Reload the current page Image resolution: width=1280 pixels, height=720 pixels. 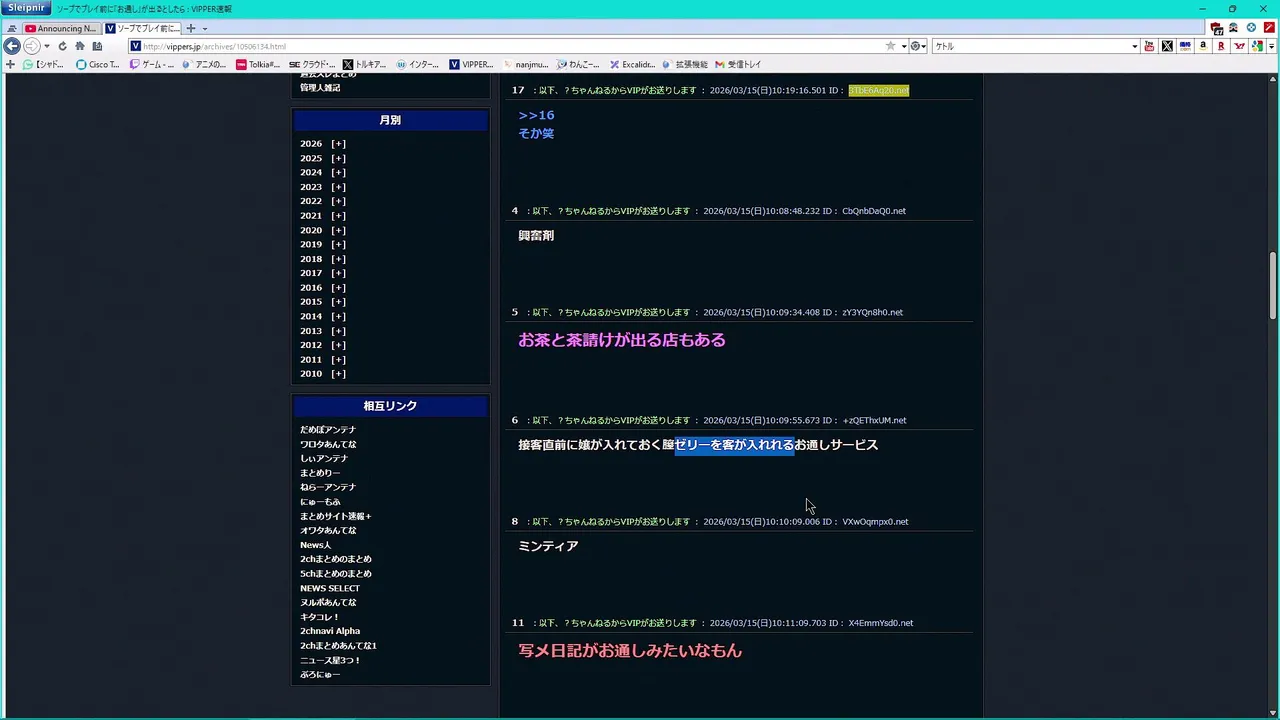click(x=62, y=46)
